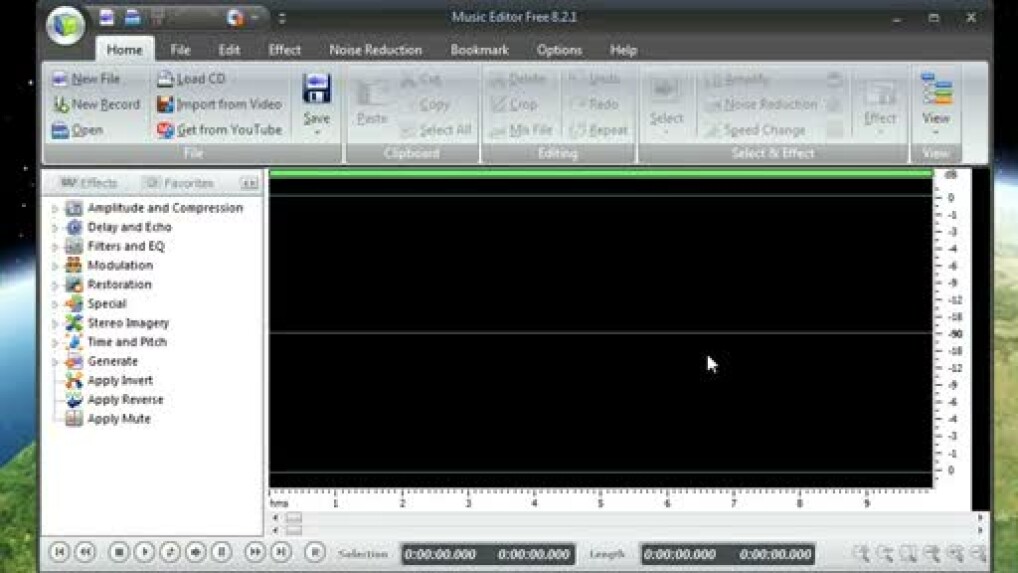This screenshot has width=1018, height=573.
Task: Expand the Filters and EQ category
Action: click(x=55, y=247)
